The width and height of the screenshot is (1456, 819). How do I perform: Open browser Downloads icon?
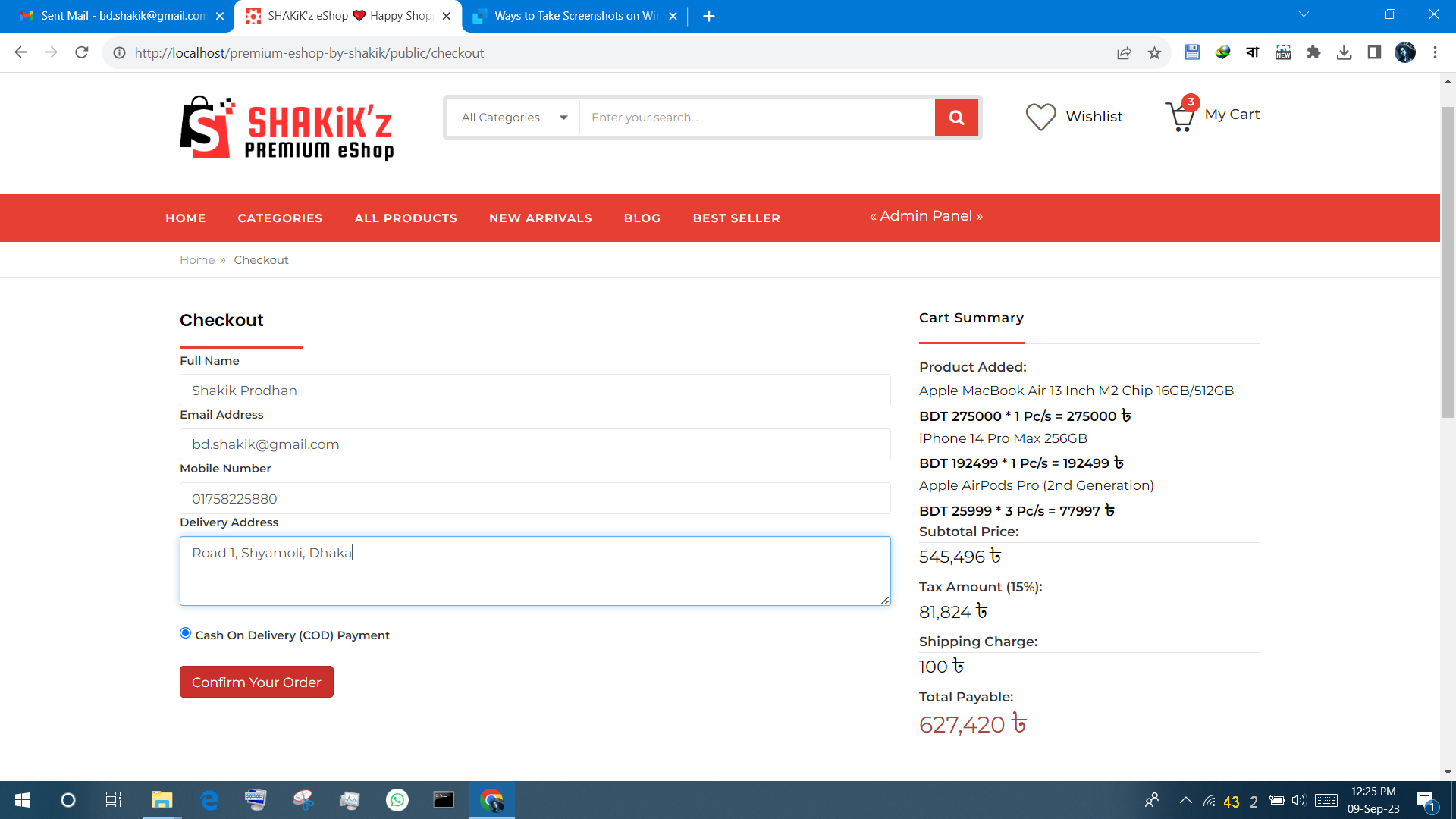click(1344, 52)
